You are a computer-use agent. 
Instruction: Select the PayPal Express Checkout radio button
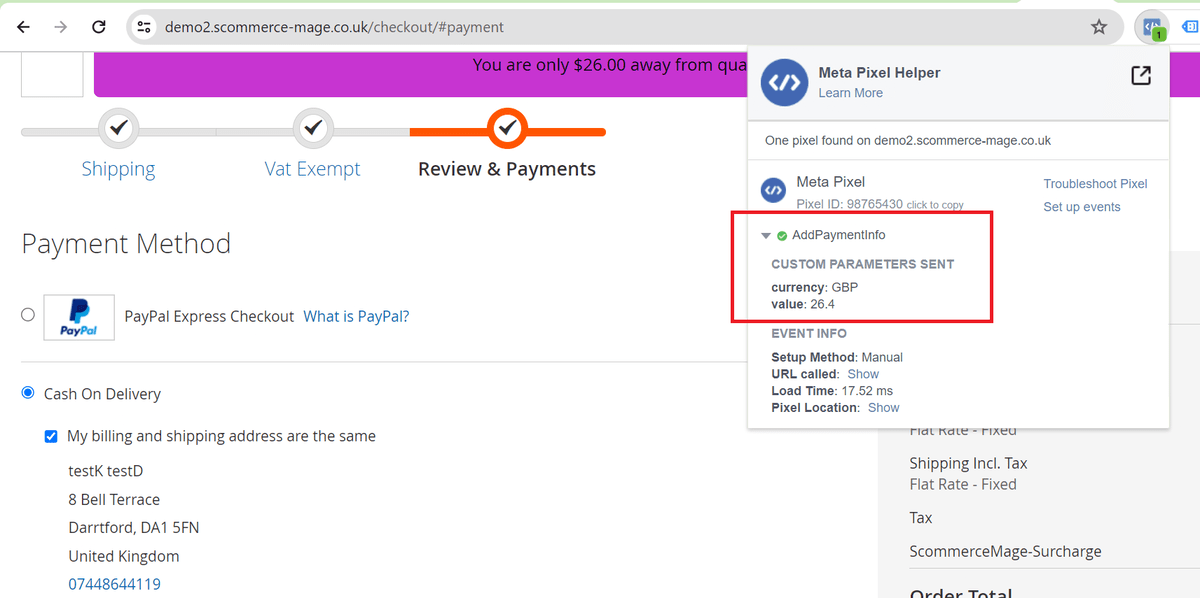[28, 315]
